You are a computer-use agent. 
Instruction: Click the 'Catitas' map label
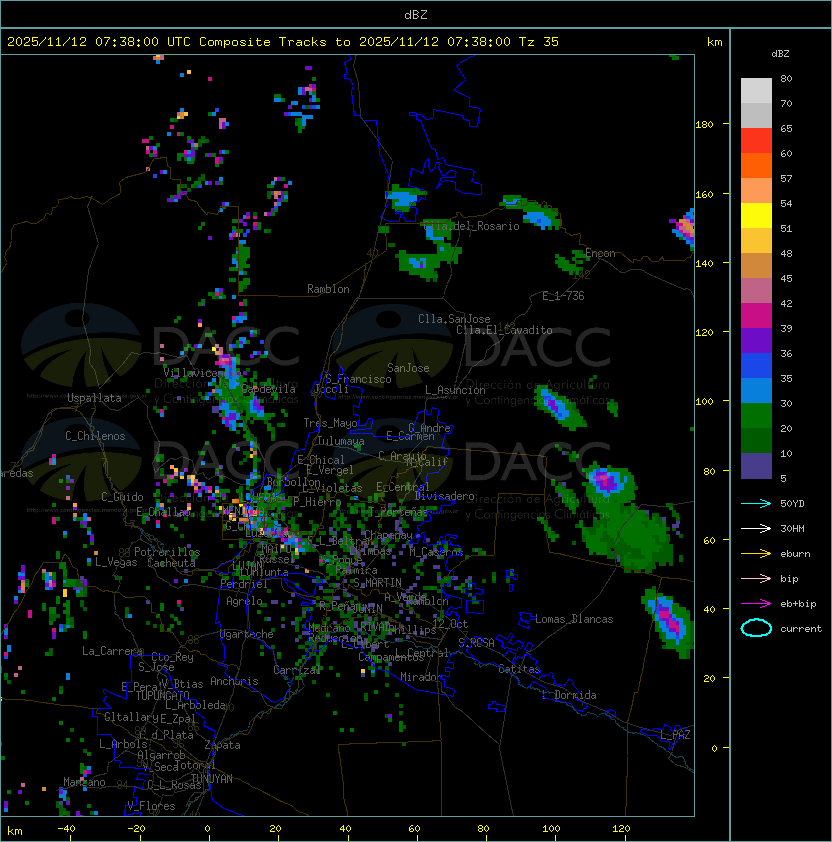click(x=519, y=669)
